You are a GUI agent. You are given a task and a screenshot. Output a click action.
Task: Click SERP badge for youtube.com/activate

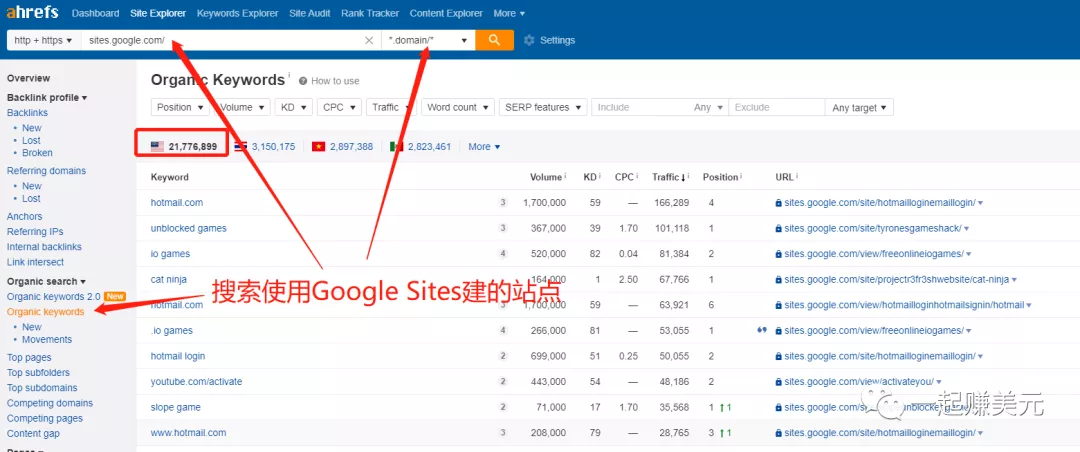pos(503,382)
